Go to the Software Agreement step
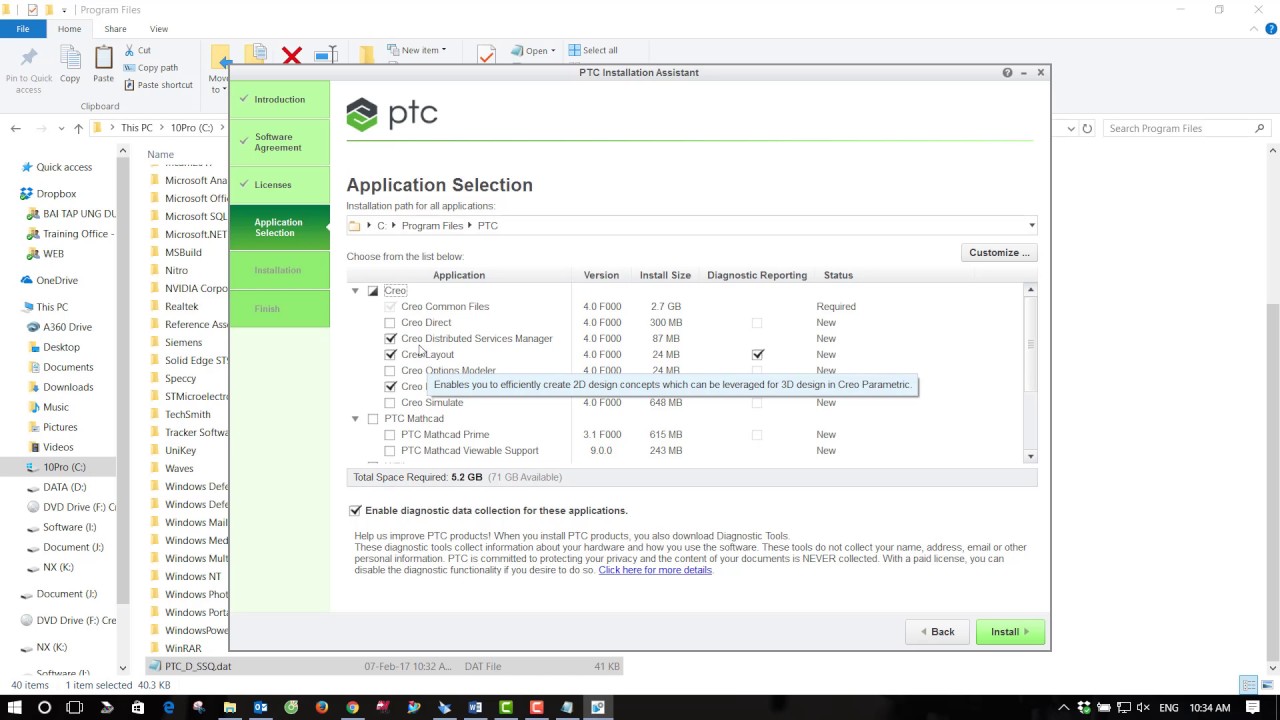 [x=279, y=142]
